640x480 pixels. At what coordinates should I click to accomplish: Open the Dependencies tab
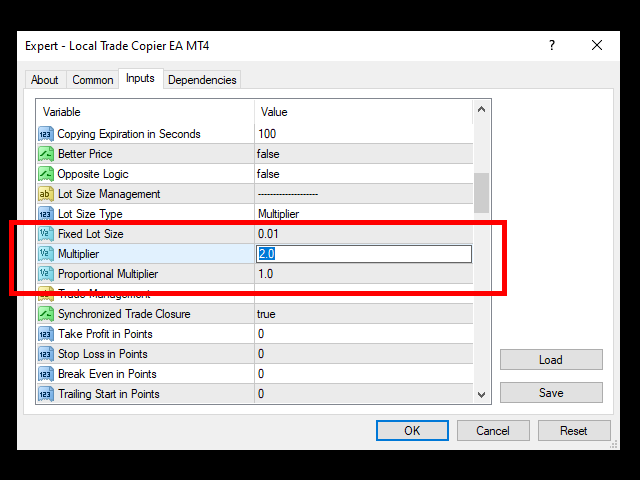coord(202,80)
